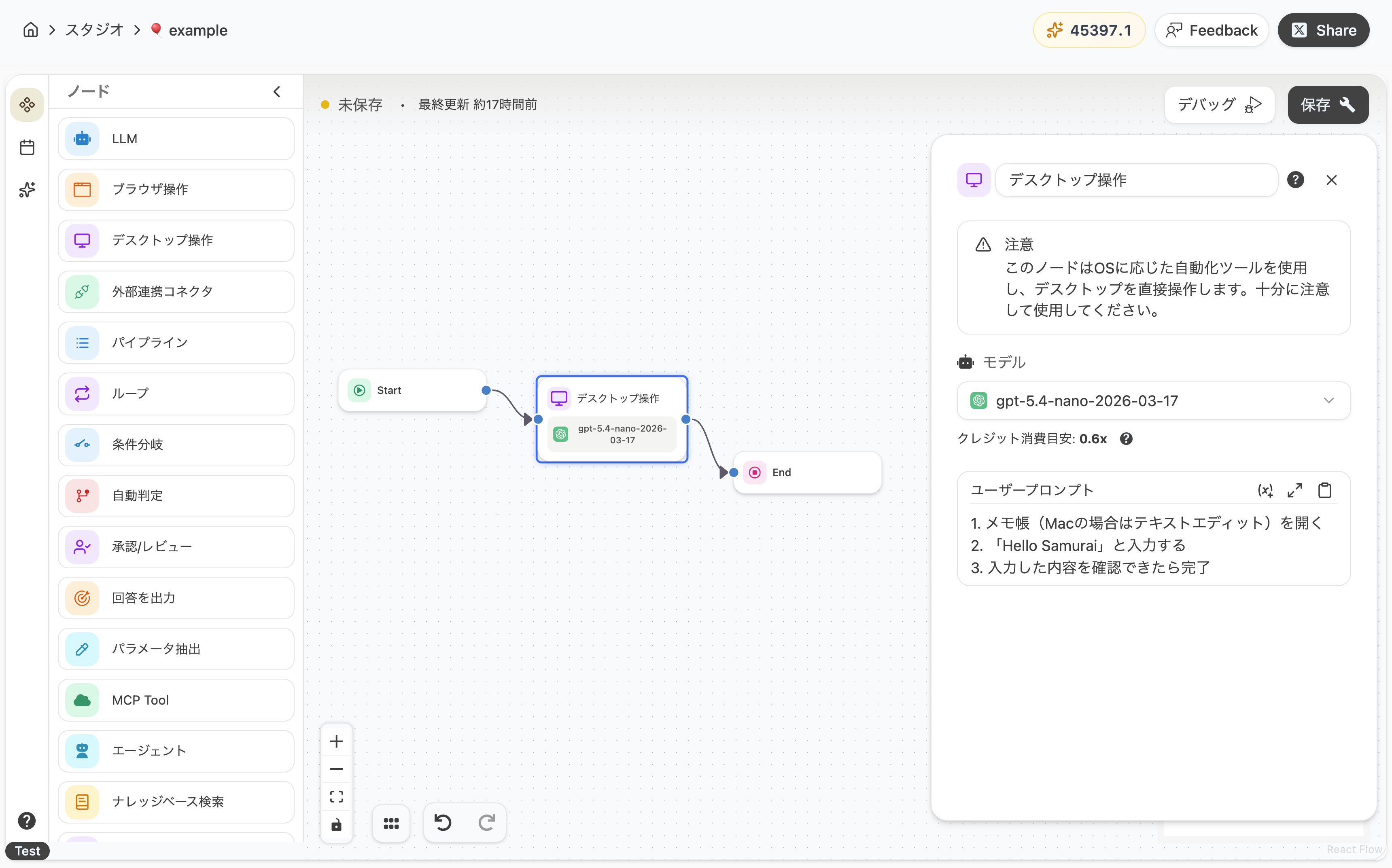The width and height of the screenshot is (1392, 868).
Task: Add a デスクトップ操作 node from the list
Action: [176, 241]
